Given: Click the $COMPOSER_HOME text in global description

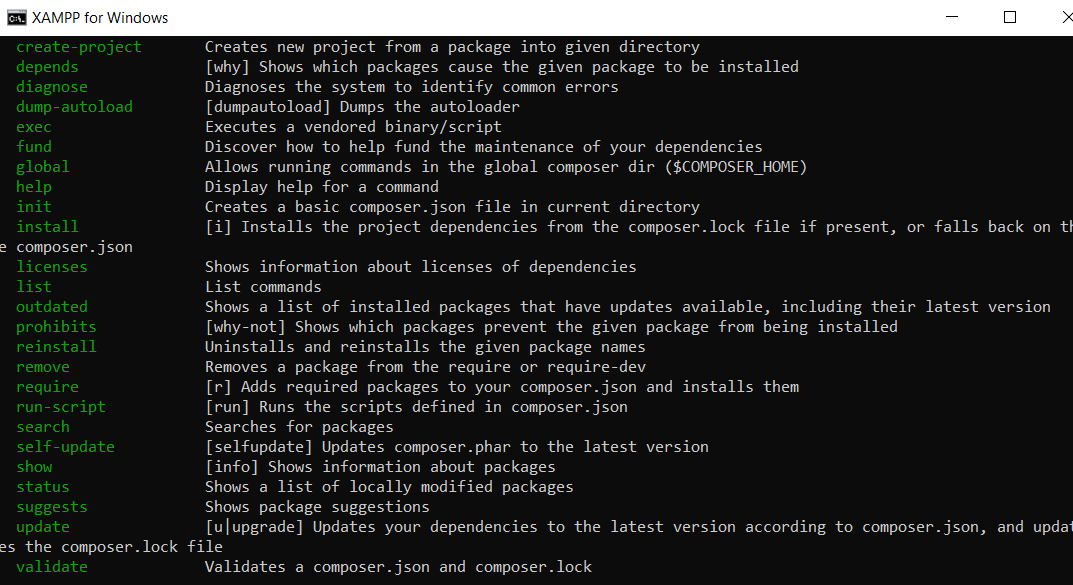Looking at the screenshot, I should click(x=736, y=168).
